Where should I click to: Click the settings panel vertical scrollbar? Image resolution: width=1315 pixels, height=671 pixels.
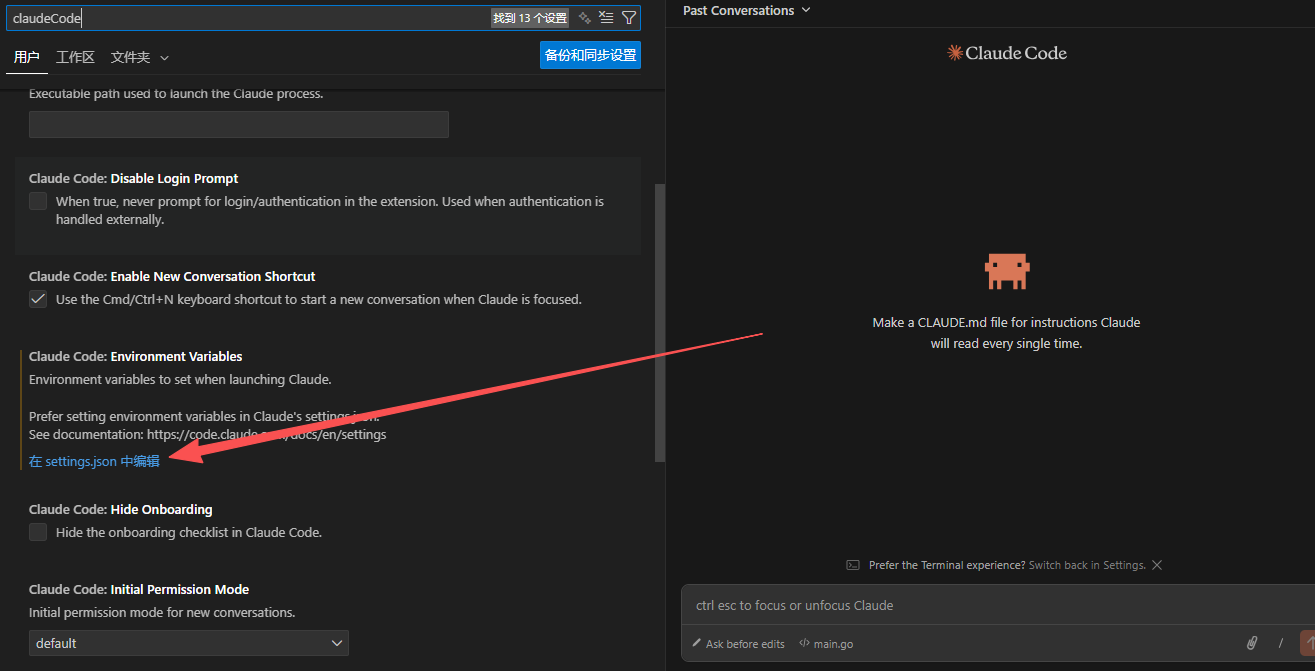[x=659, y=322]
